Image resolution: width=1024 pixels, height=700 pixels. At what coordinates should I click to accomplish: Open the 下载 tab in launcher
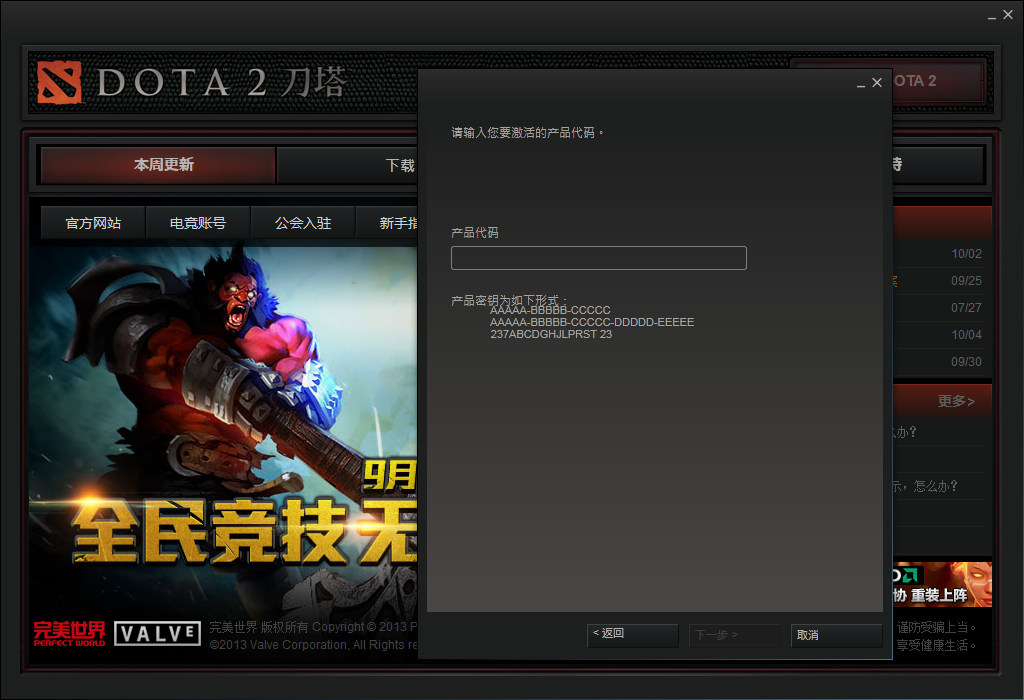(348, 165)
